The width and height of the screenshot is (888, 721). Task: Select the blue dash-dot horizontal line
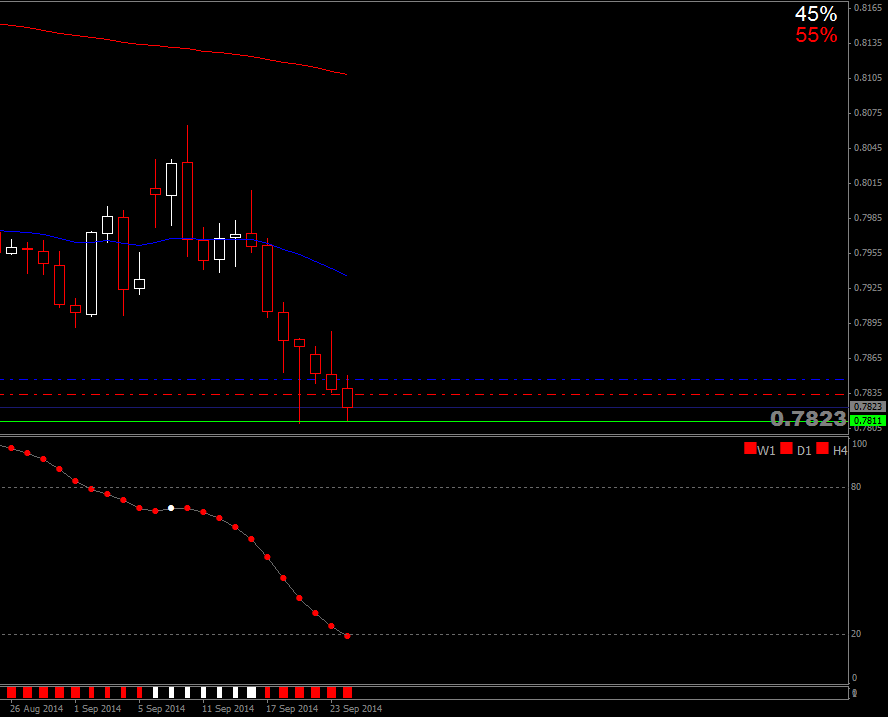click(422, 379)
